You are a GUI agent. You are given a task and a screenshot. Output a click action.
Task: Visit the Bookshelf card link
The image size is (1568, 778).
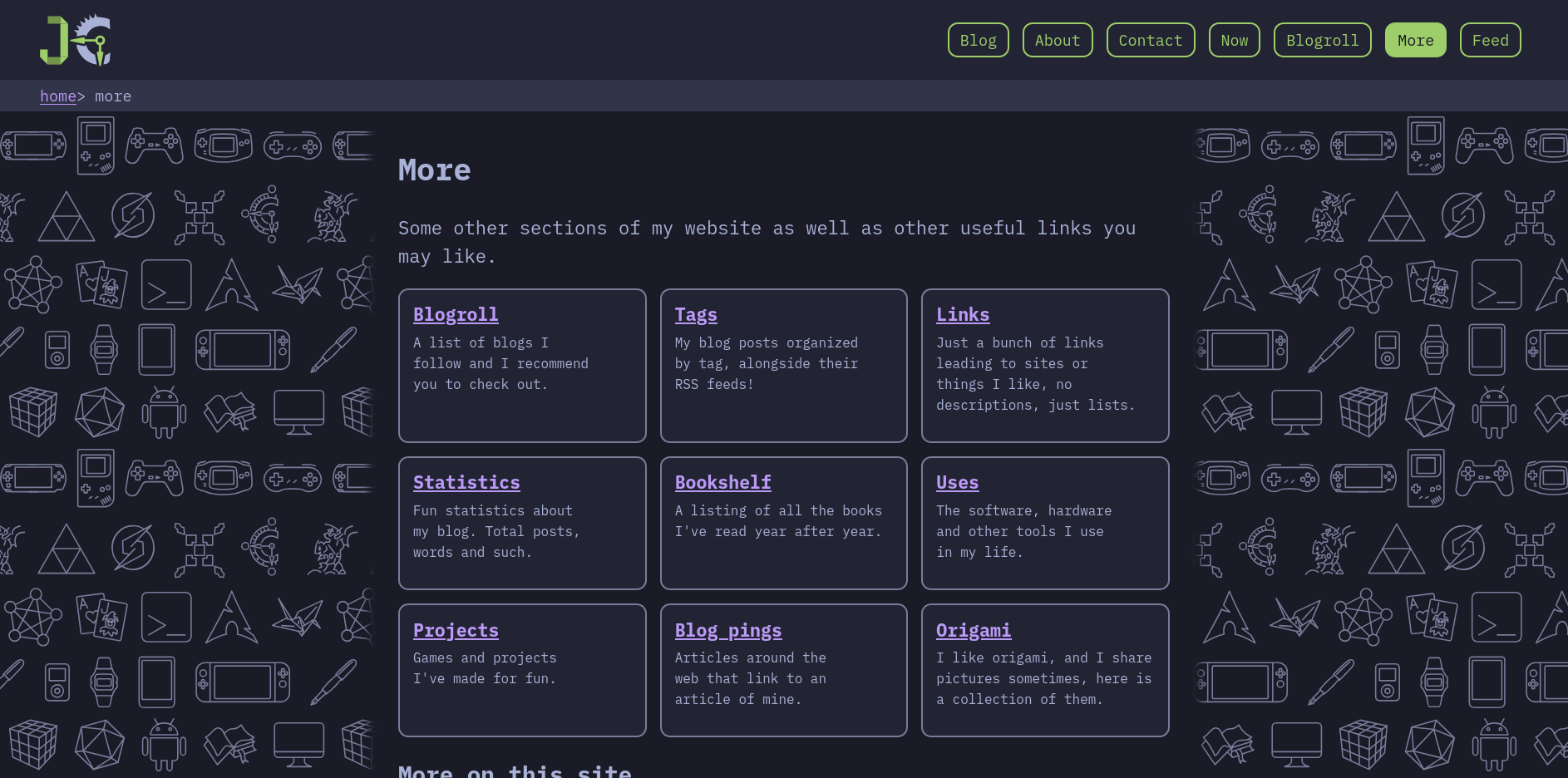pos(722,483)
